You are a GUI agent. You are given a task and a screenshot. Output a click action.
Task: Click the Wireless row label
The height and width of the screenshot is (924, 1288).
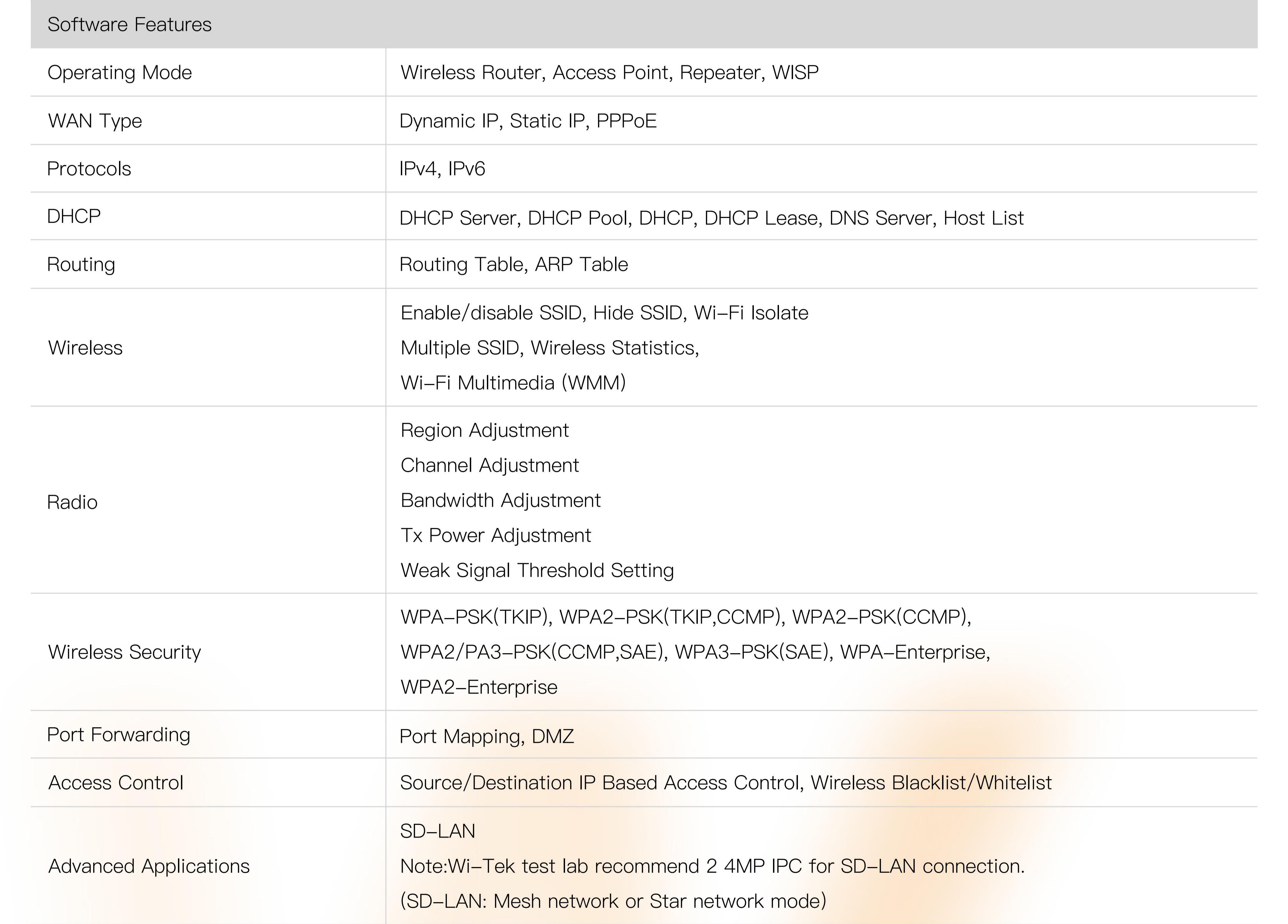[85, 348]
